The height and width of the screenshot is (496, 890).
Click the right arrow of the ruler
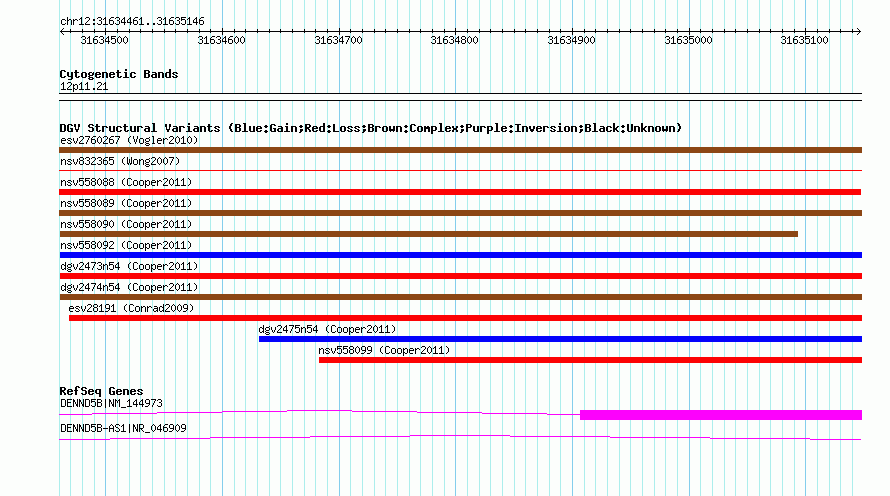[x=858, y=32]
